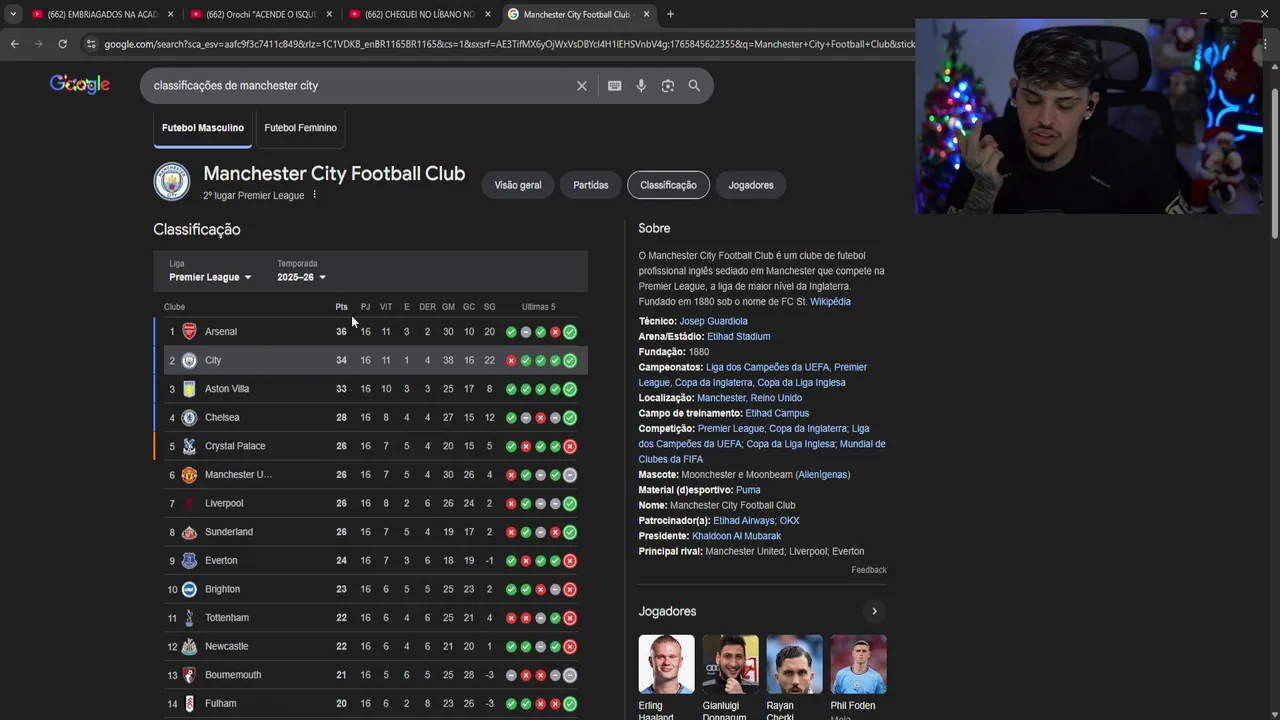The width and height of the screenshot is (1280, 720).
Task: Open the Jogadores tab
Action: coord(751,185)
